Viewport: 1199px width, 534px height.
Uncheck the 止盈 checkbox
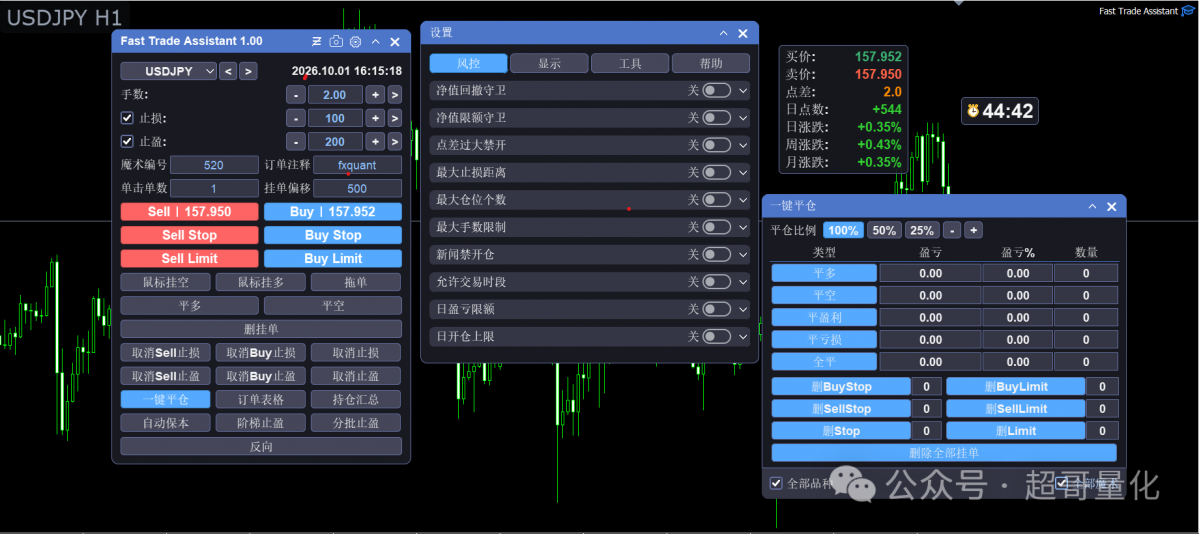[x=128, y=142]
